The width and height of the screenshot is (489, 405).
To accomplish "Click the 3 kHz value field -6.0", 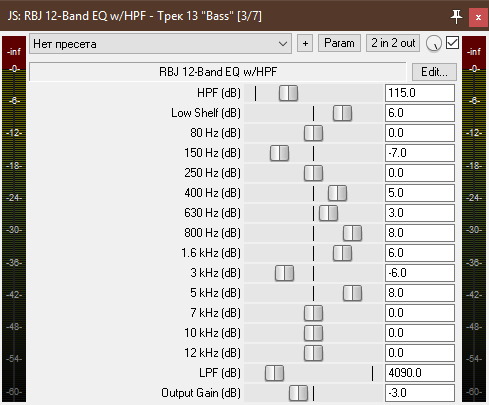I will pos(420,273).
